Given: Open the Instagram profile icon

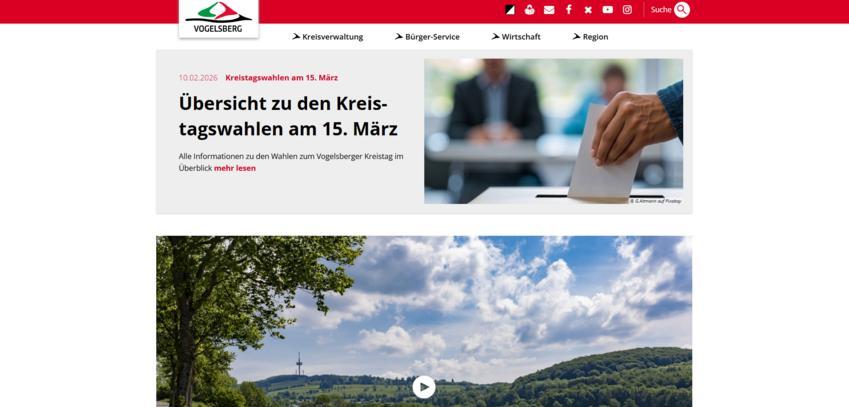Looking at the screenshot, I should coord(627,10).
